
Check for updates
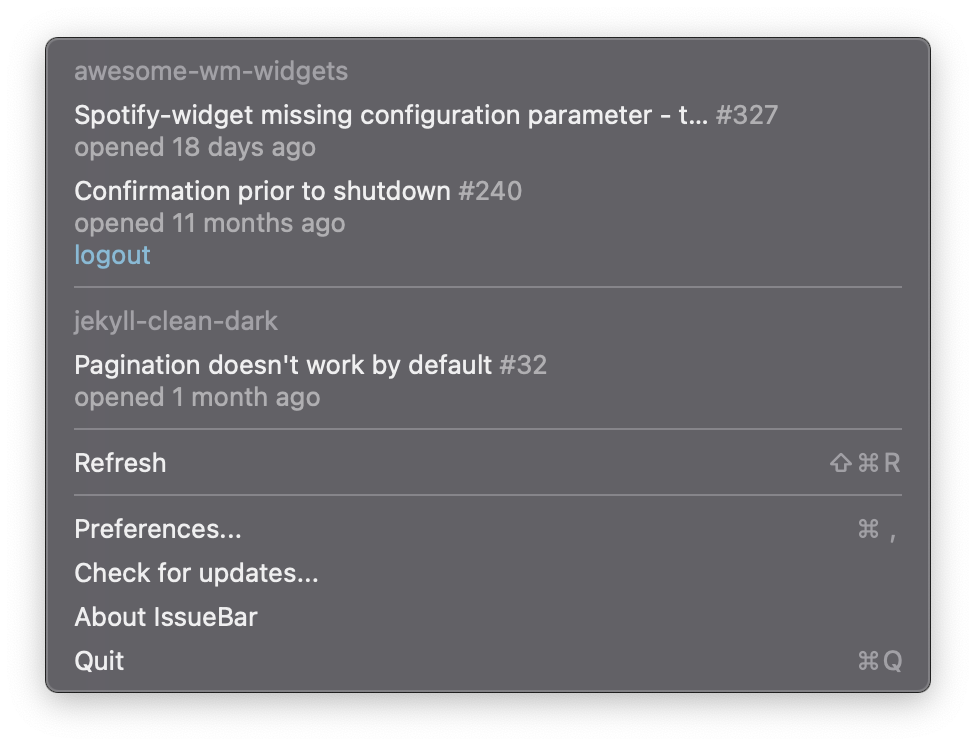(196, 573)
